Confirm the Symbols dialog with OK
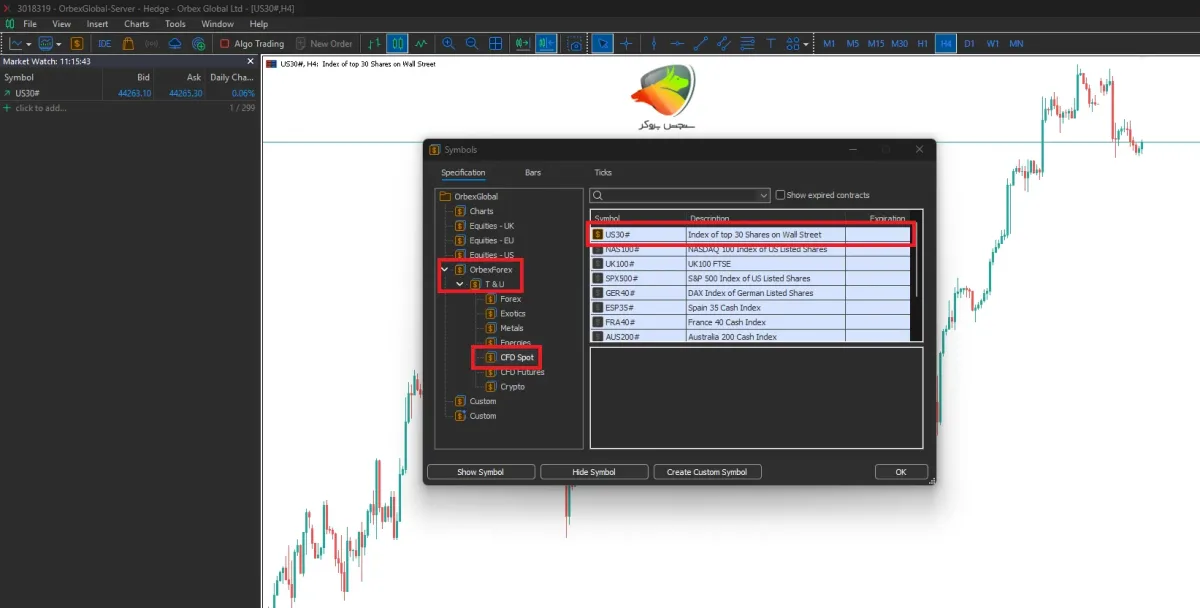The image size is (1200, 608). [901, 472]
